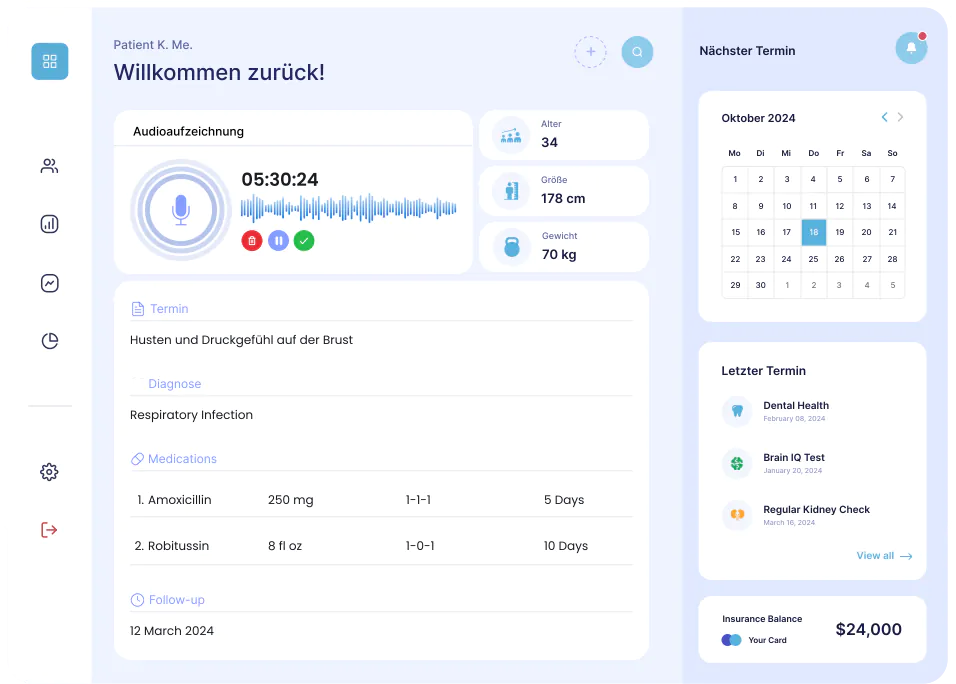Open settings gear in the sidebar
The width and height of the screenshot is (956, 684).
click(49, 472)
